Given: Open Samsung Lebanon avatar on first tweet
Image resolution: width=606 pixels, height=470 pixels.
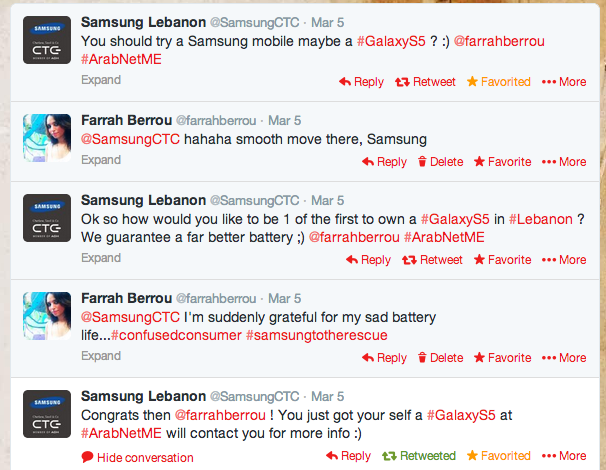Looking at the screenshot, I should click(x=47, y=40).
